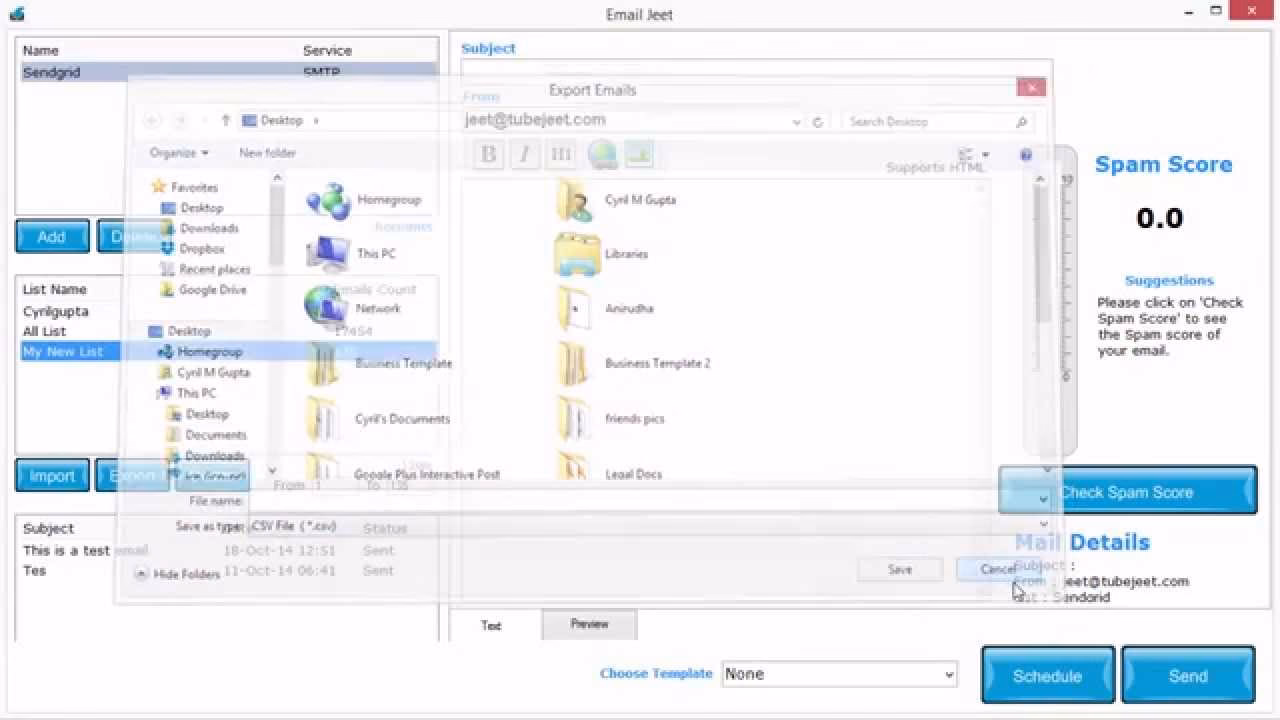
Task: Switch to the Text tab
Action: [491, 625]
